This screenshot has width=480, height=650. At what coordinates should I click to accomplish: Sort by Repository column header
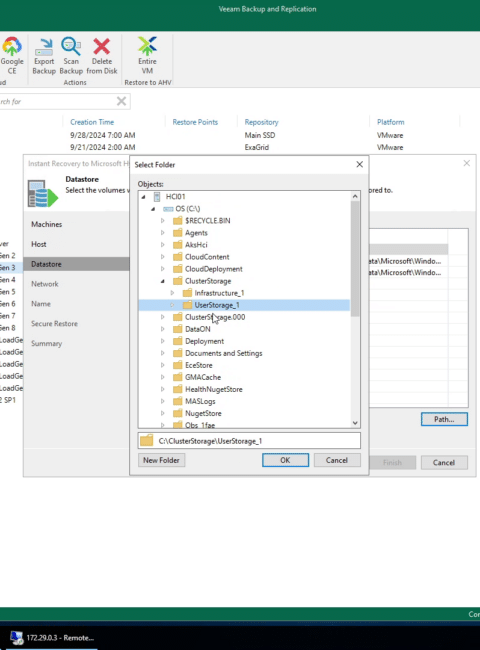(261, 122)
